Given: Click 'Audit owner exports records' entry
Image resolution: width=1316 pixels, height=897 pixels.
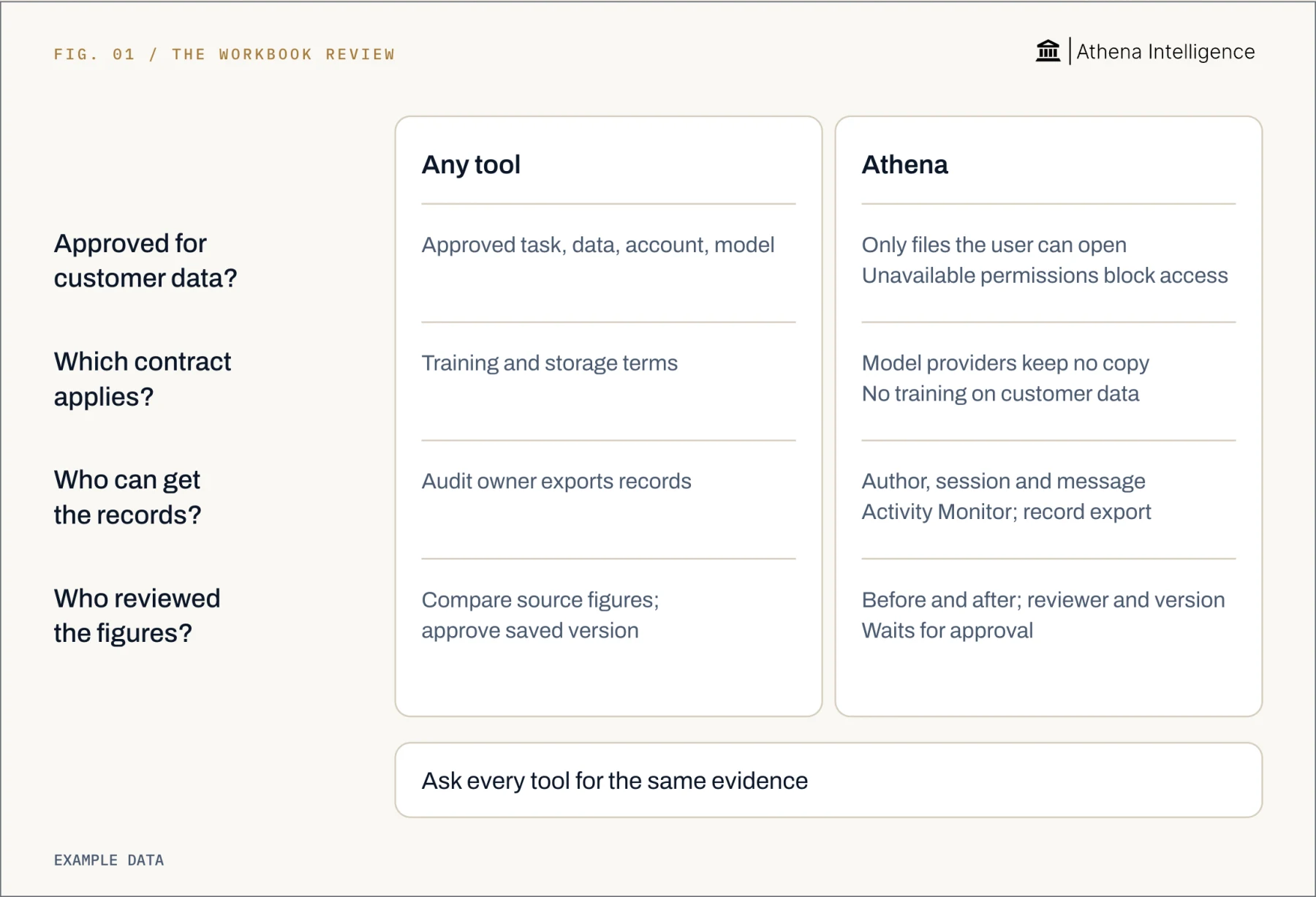Looking at the screenshot, I should click(x=556, y=481).
